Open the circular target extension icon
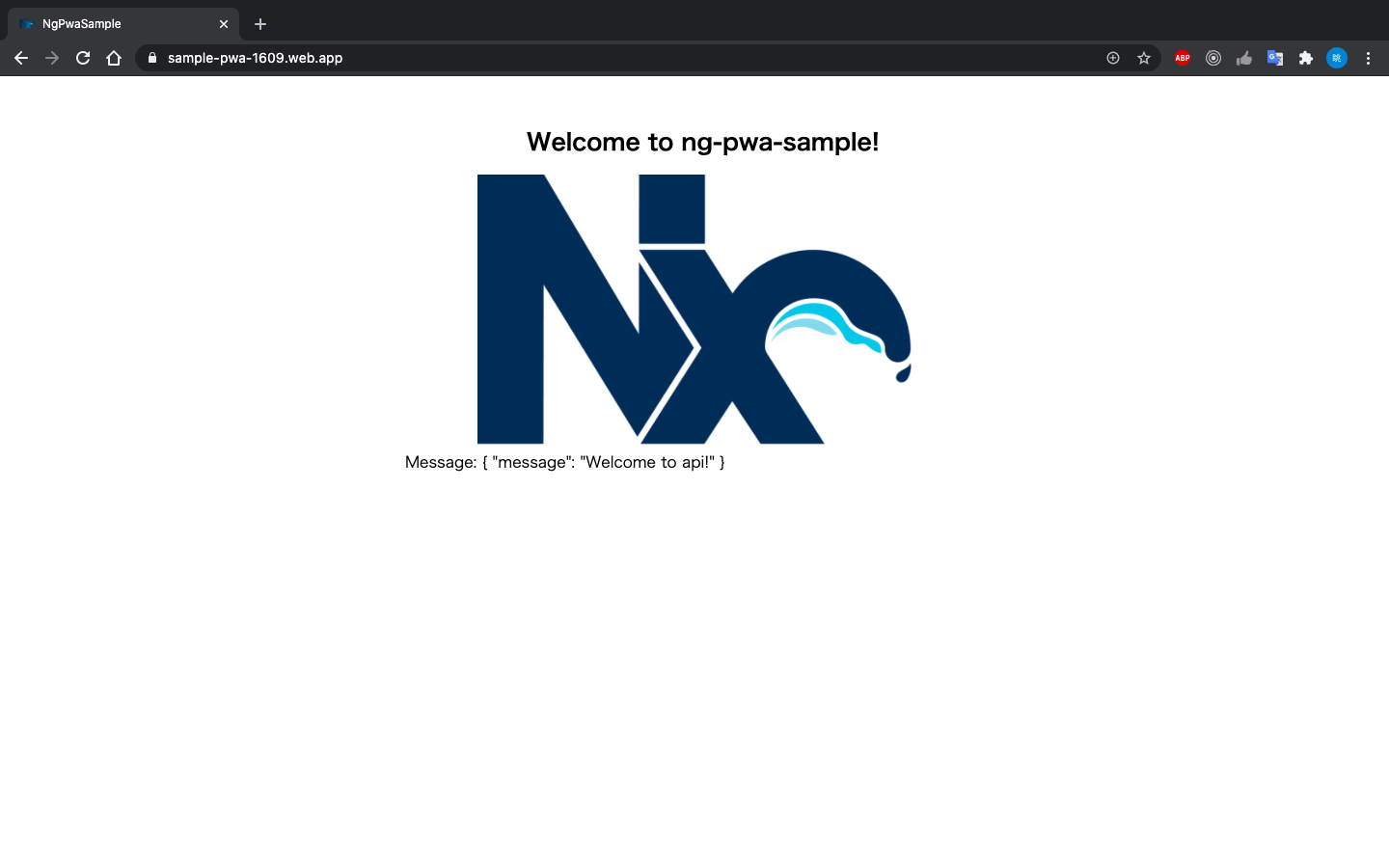The image size is (1389, 868). coord(1213,58)
